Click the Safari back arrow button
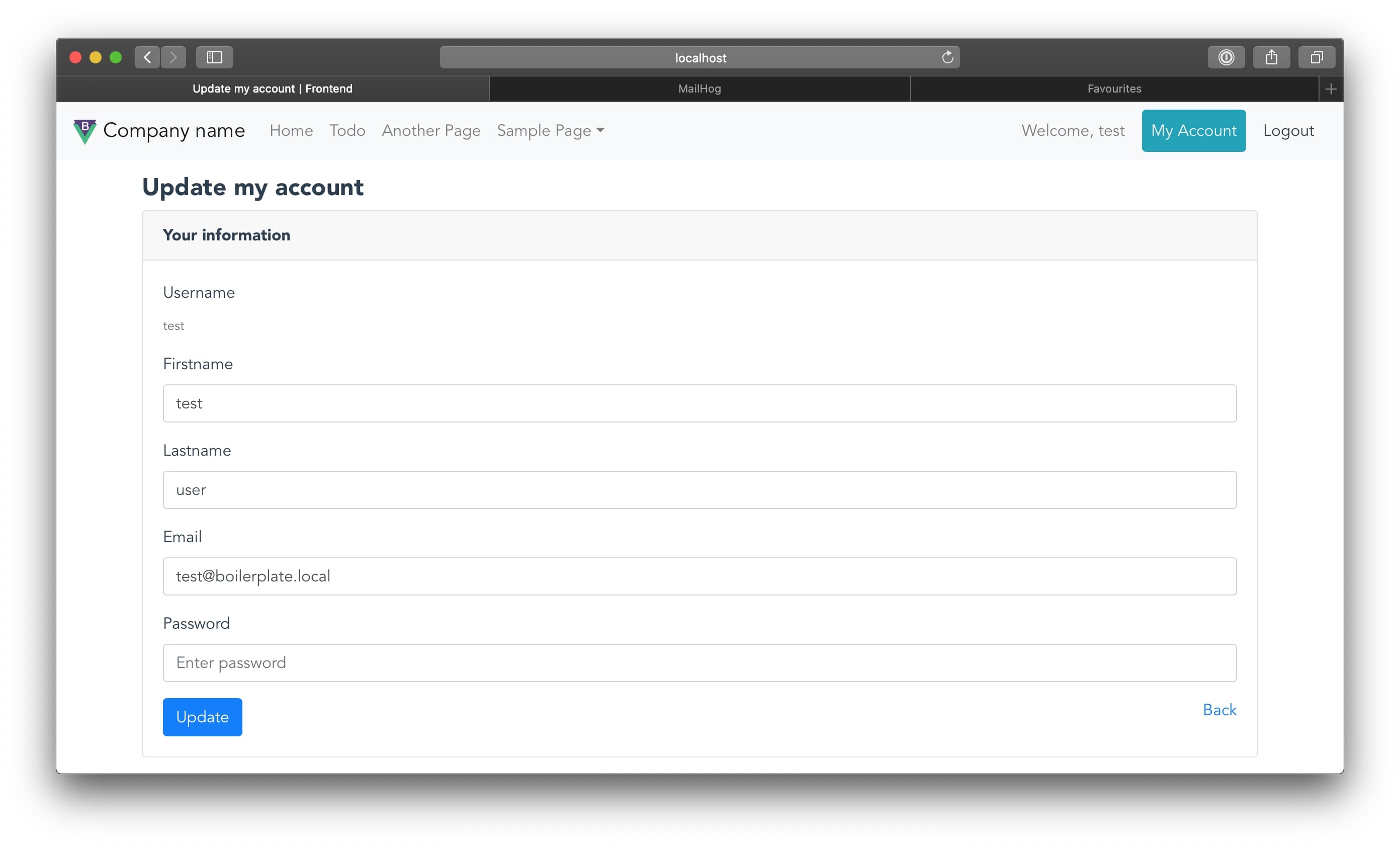The image size is (1400, 848). 147,57
